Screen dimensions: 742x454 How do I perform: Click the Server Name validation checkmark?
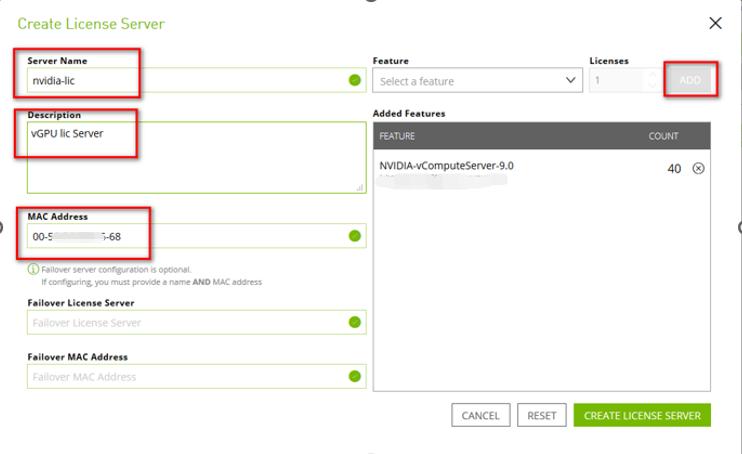tap(354, 80)
